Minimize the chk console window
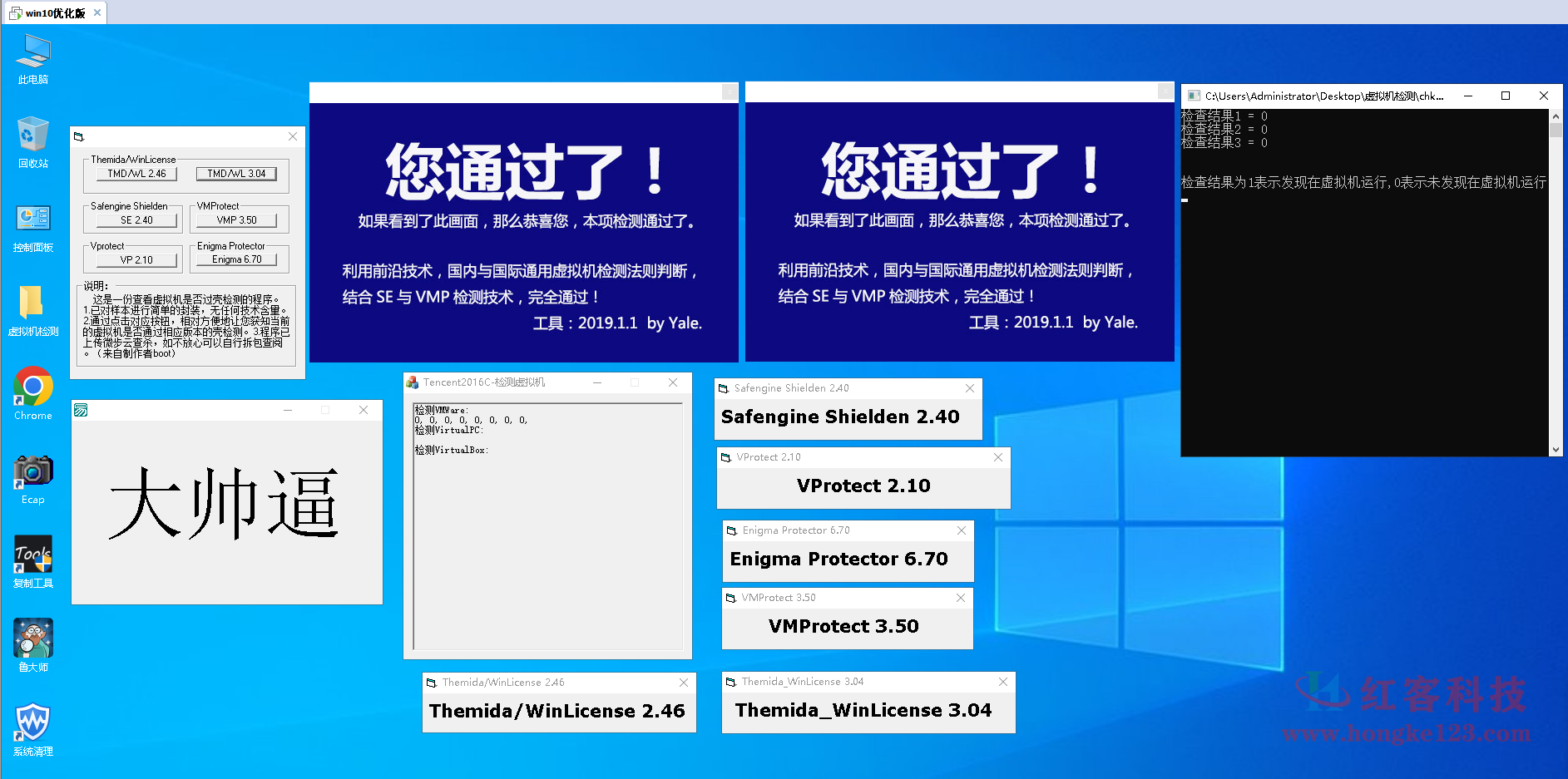 [1468, 96]
